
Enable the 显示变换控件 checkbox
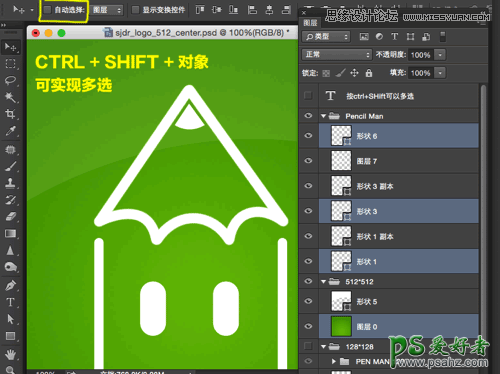pos(135,10)
